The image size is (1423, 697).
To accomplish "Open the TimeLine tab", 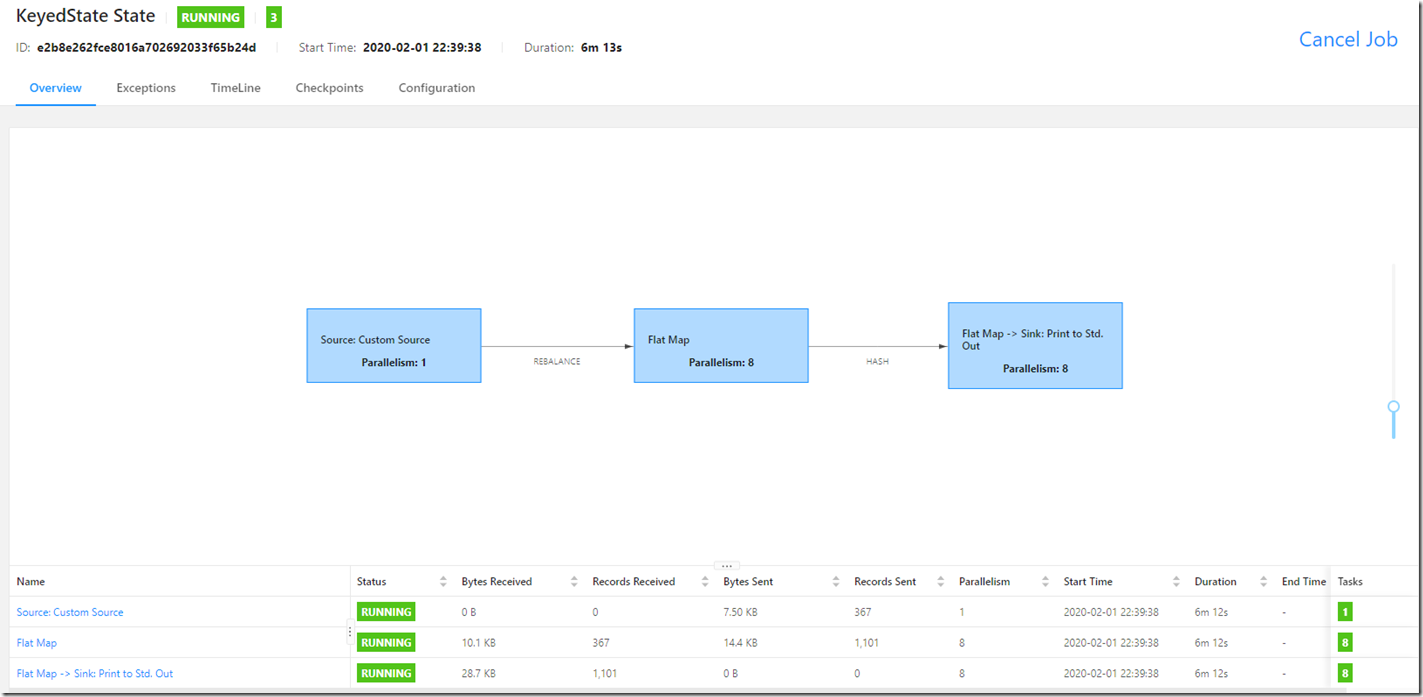I will [235, 88].
